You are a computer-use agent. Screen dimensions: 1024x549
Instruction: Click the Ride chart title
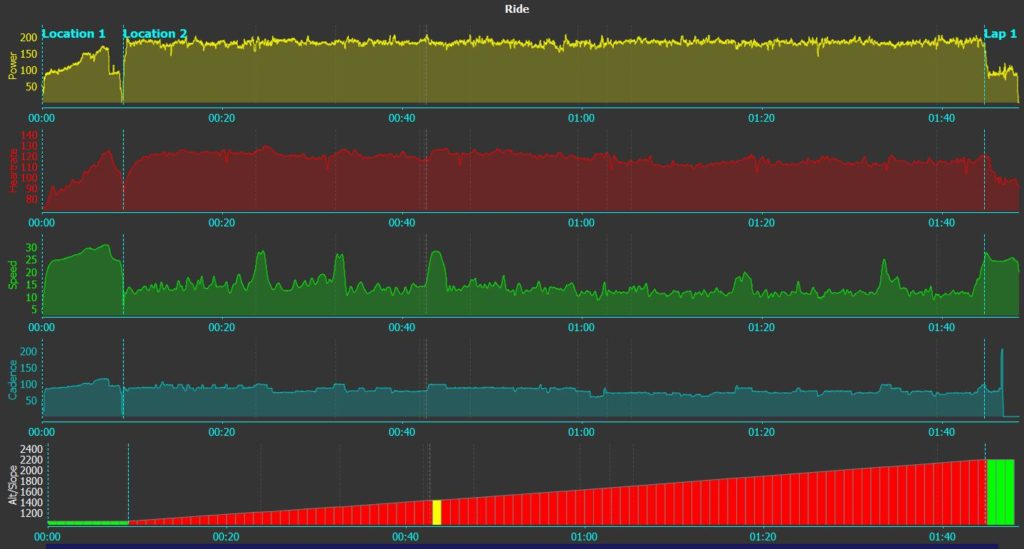pyautogui.click(x=517, y=9)
